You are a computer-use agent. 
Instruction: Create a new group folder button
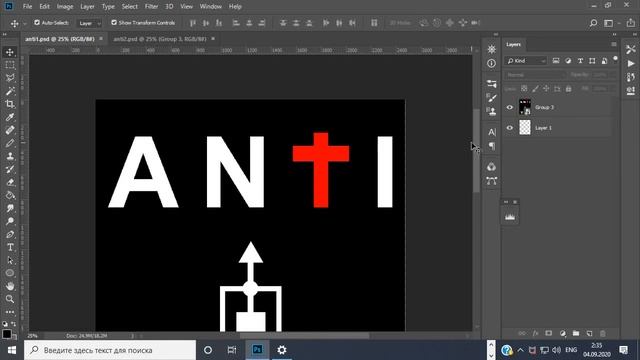(576, 333)
